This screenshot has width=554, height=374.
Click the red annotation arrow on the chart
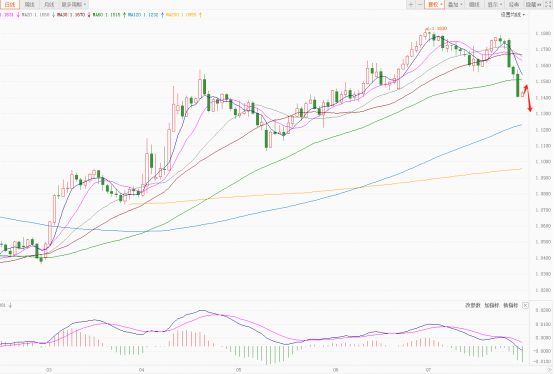coord(528,98)
